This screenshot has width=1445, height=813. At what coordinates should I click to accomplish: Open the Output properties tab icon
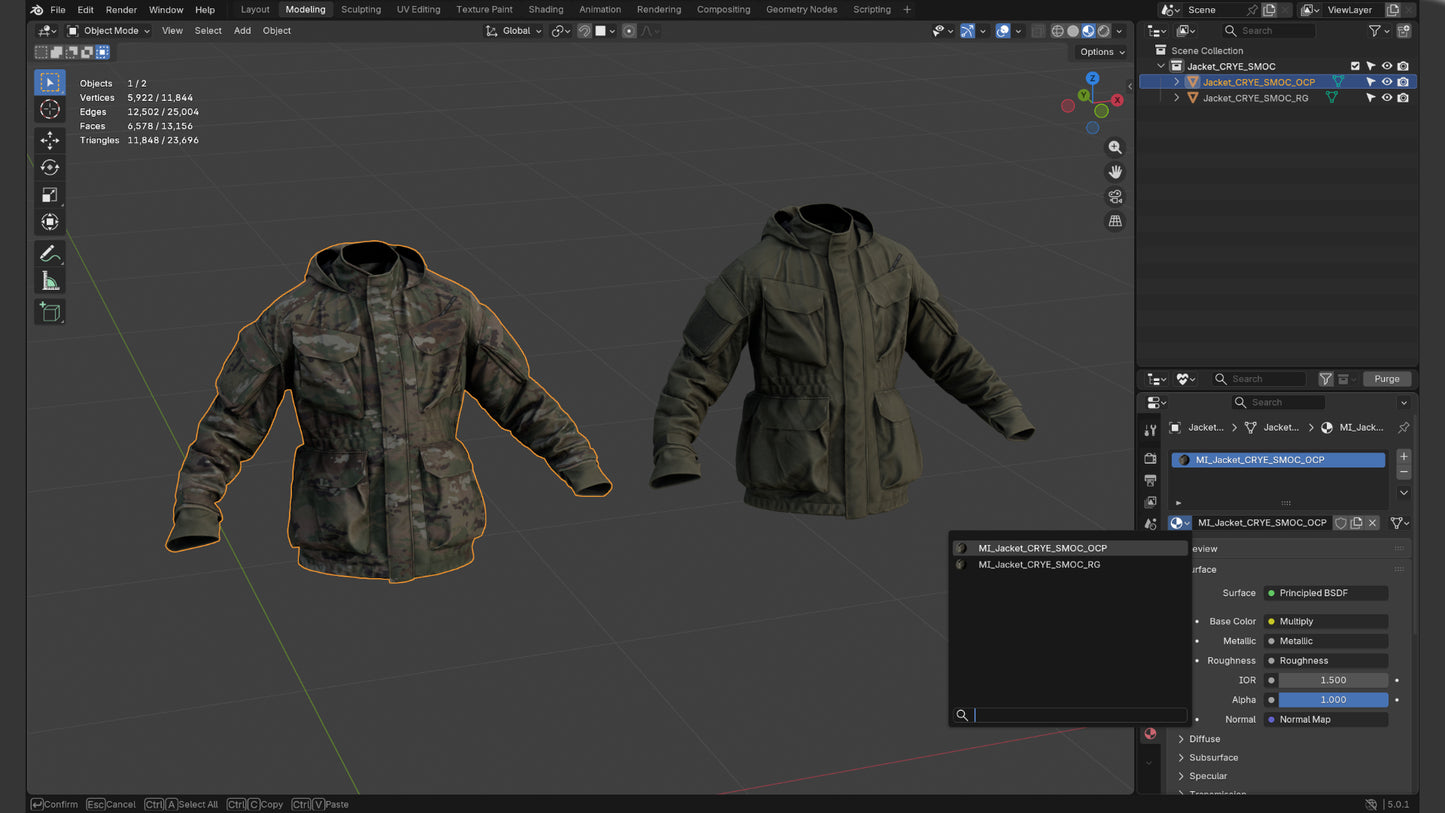1150,480
